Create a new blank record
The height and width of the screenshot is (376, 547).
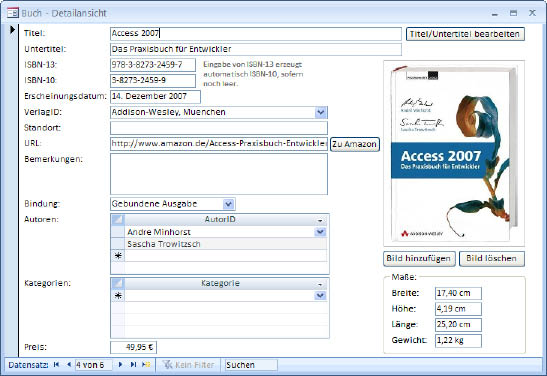(x=146, y=364)
